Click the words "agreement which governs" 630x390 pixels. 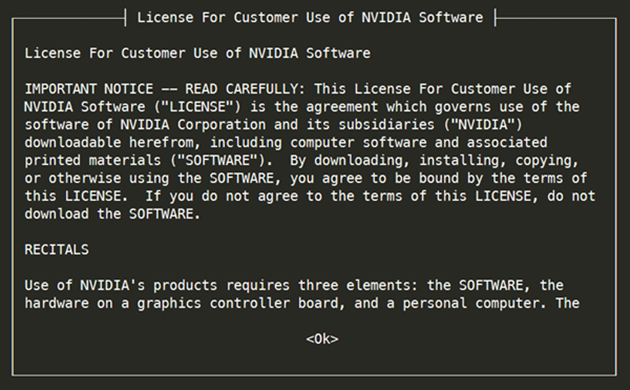[398, 107]
